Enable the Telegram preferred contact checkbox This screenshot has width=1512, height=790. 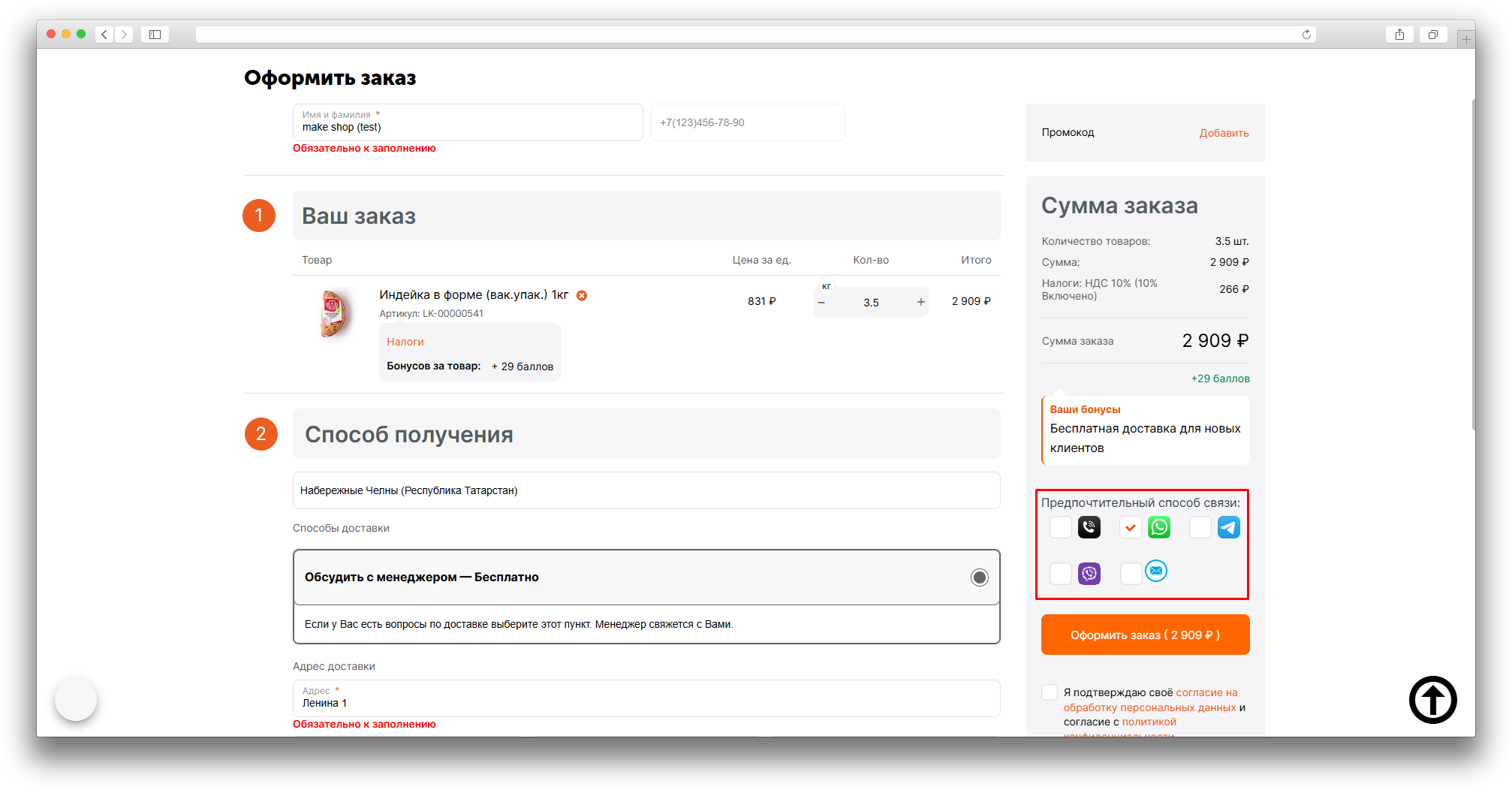1200,528
